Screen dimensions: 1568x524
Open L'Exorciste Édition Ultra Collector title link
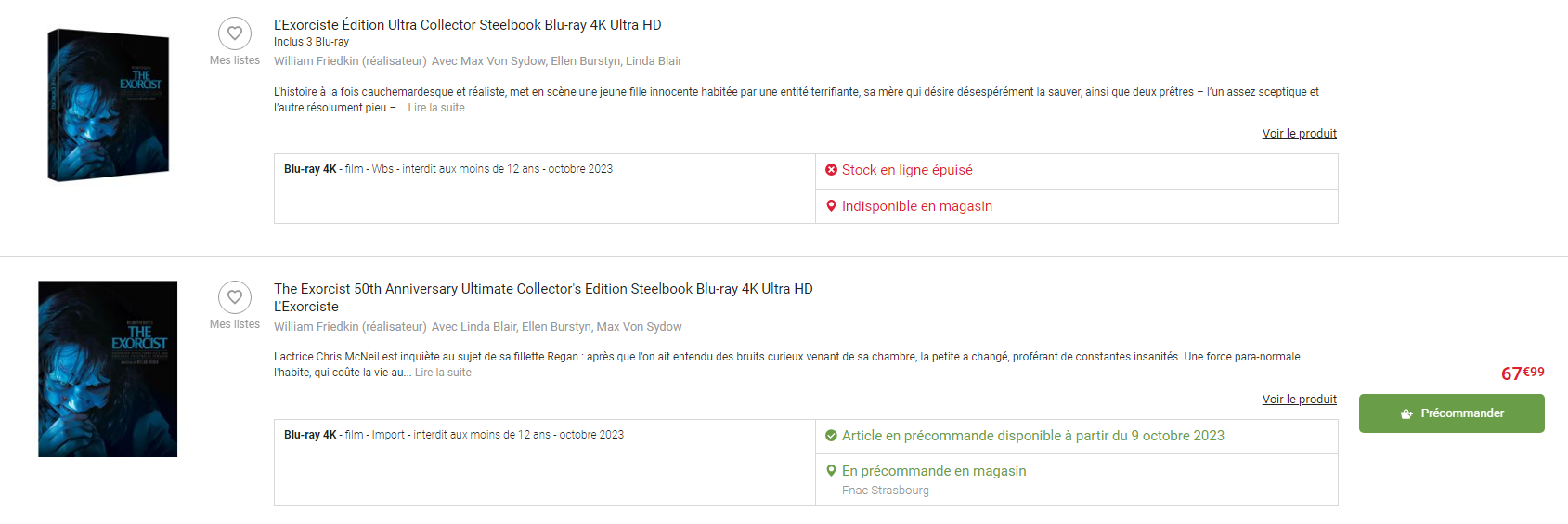click(467, 25)
